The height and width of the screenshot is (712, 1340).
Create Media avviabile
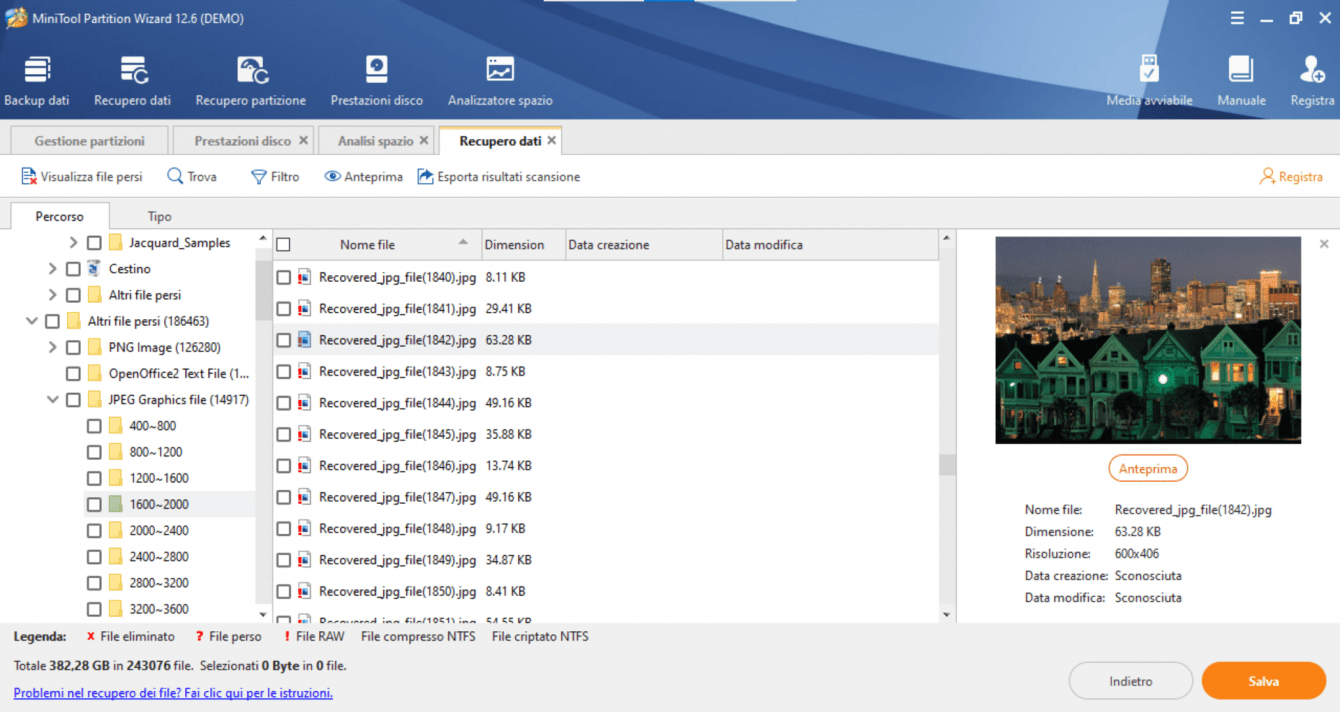[1149, 81]
